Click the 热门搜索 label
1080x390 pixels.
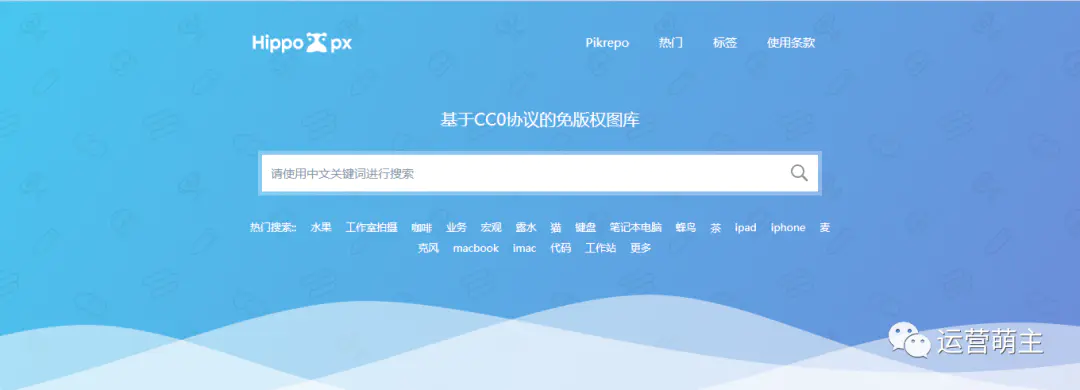pyautogui.click(x=273, y=227)
